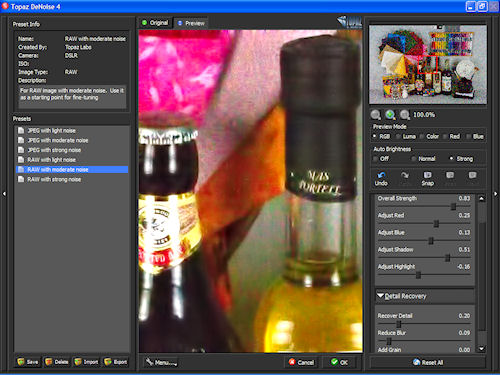Screen dimensions: 500x375
Task: Collapse right panel using the right edge arrow
Action: (496, 193)
